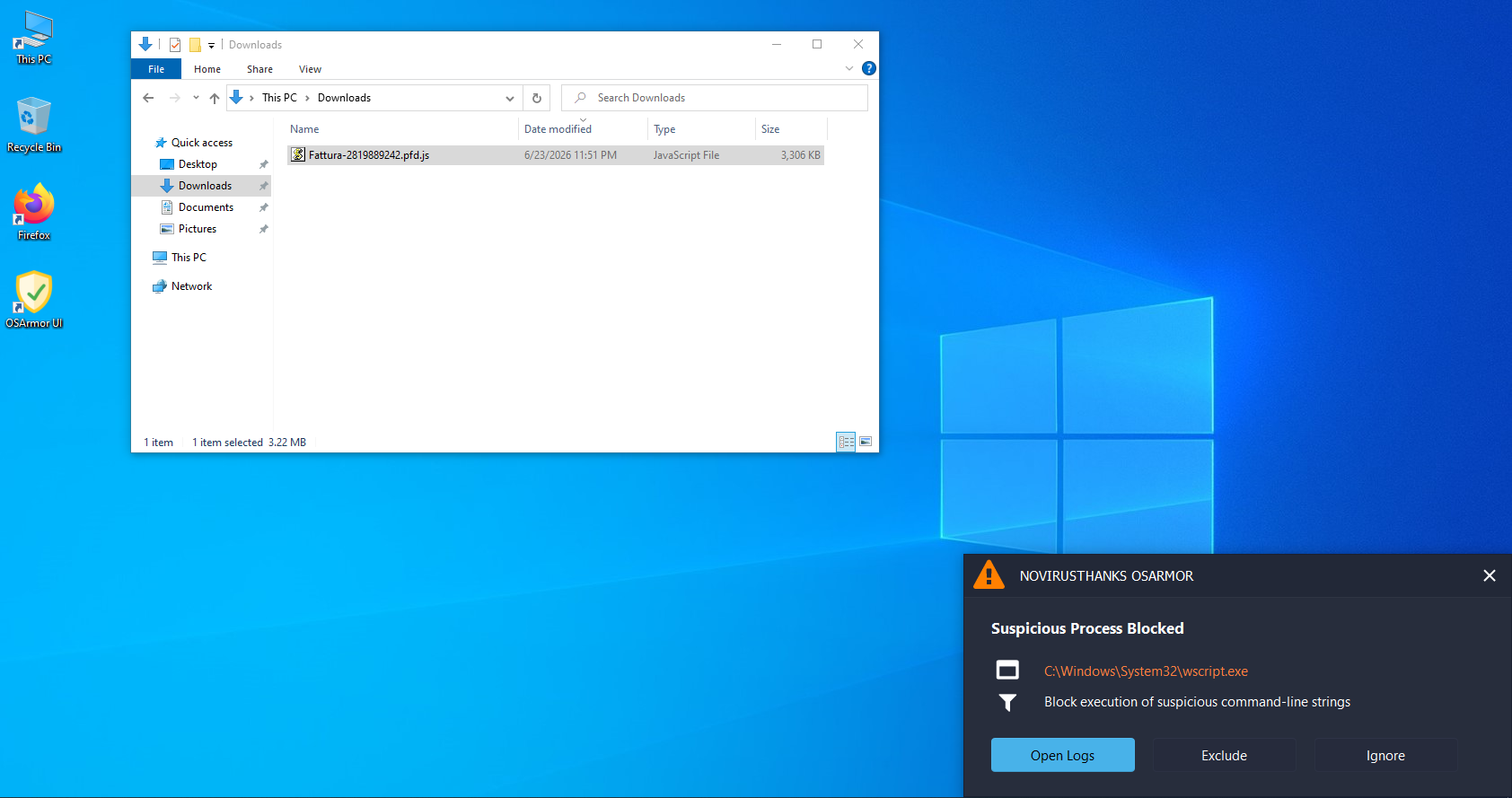Viewport: 1512px width, 798px height.
Task: Select This PC in the navigation pane
Action: [189, 258]
